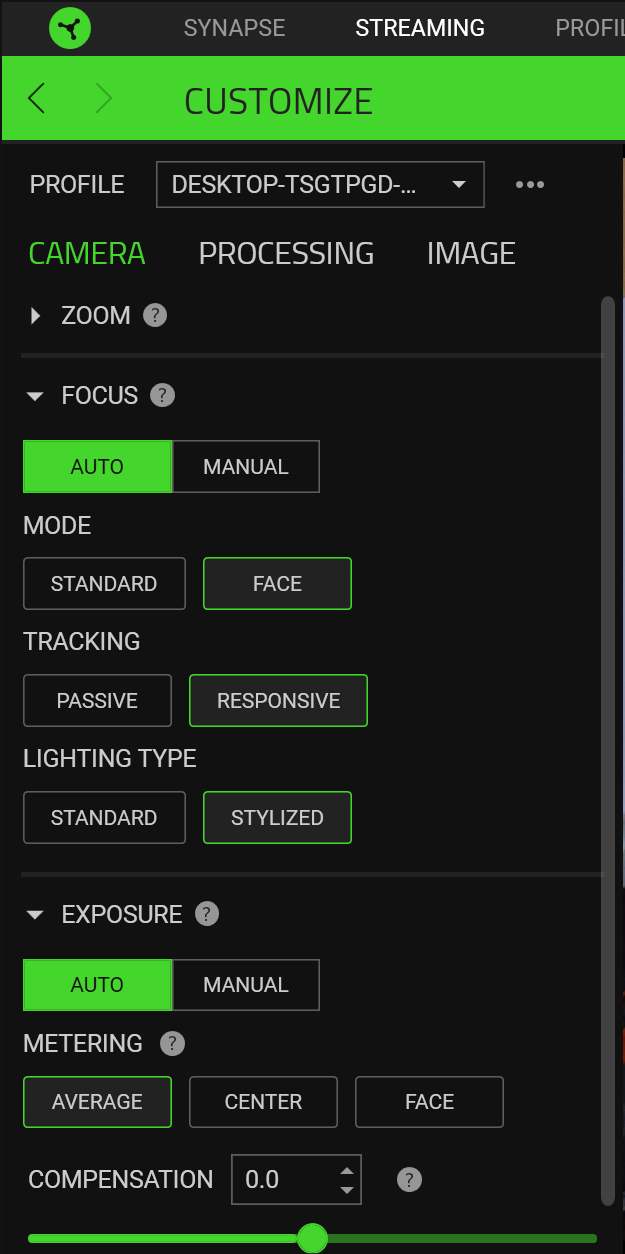This screenshot has height=1254, width=625.
Task: Open the SYNAPSE top tab
Action: pos(234,27)
